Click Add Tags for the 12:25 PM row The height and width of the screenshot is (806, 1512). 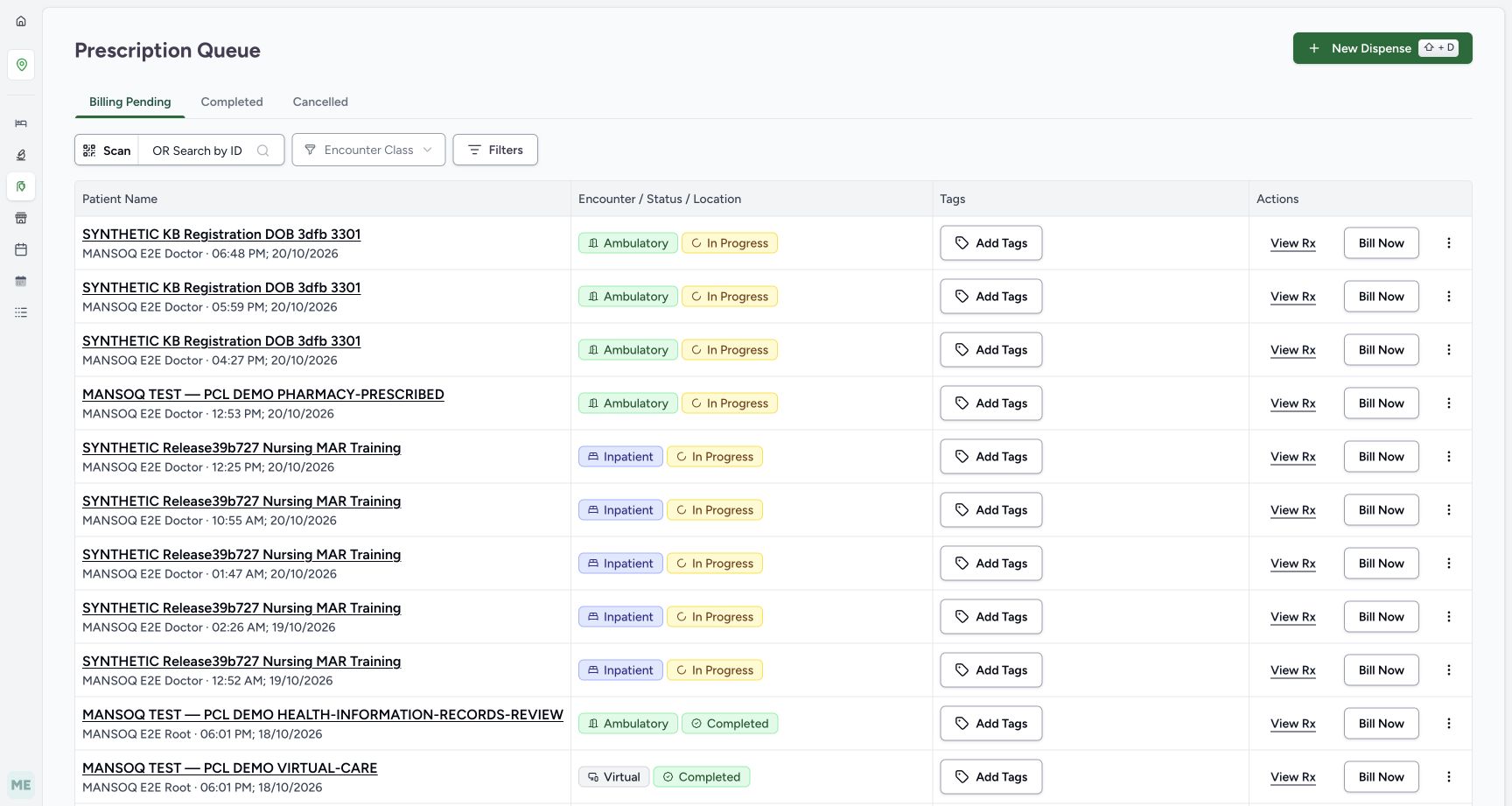click(991, 457)
